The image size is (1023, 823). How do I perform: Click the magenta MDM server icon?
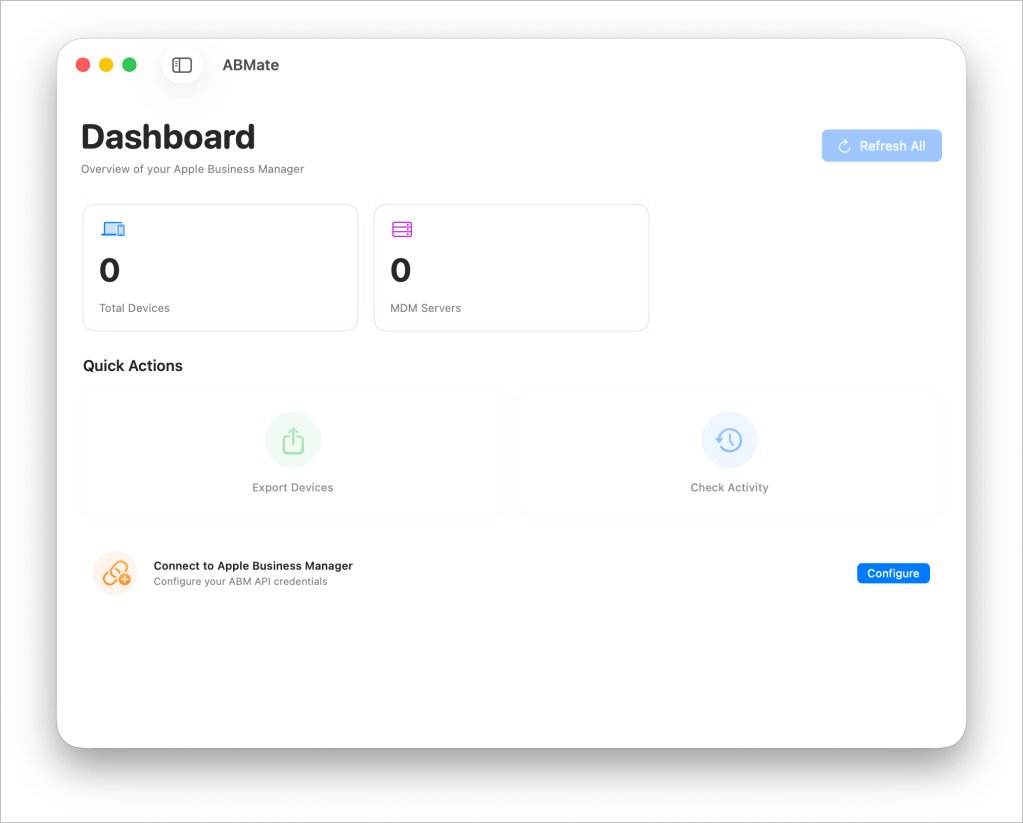(402, 230)
